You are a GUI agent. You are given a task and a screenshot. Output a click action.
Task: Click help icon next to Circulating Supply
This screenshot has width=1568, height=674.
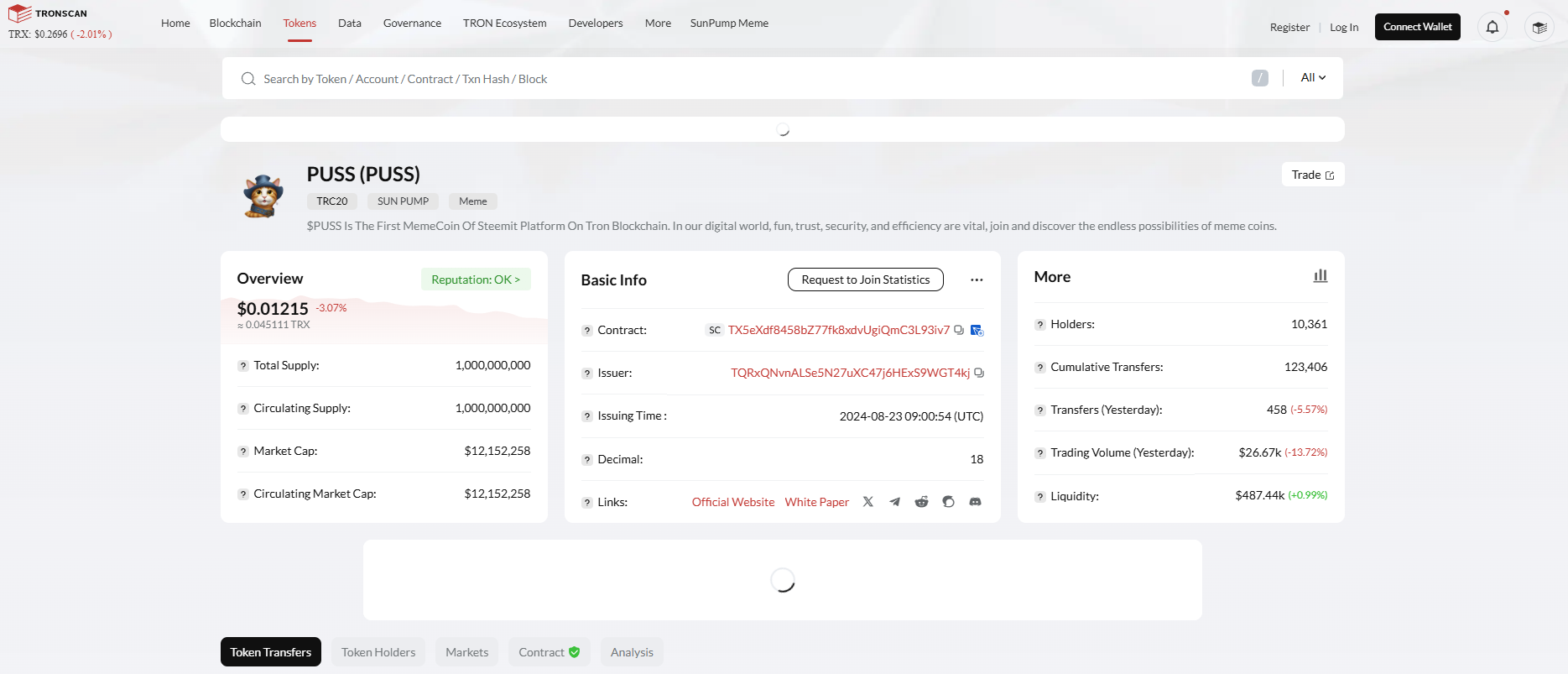pos(243,409)
